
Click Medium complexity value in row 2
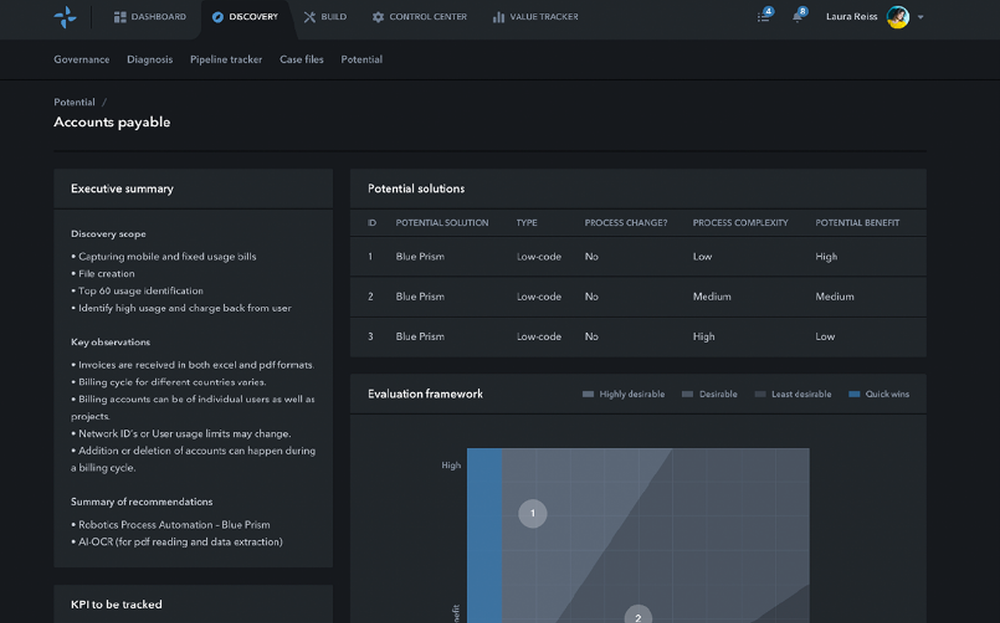(x=712, y=297)
